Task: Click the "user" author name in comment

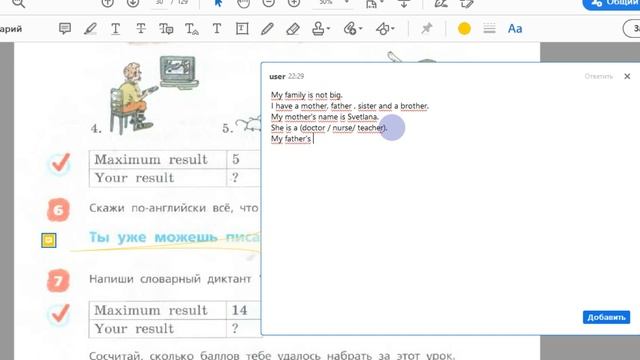Action: pos(277,76)
